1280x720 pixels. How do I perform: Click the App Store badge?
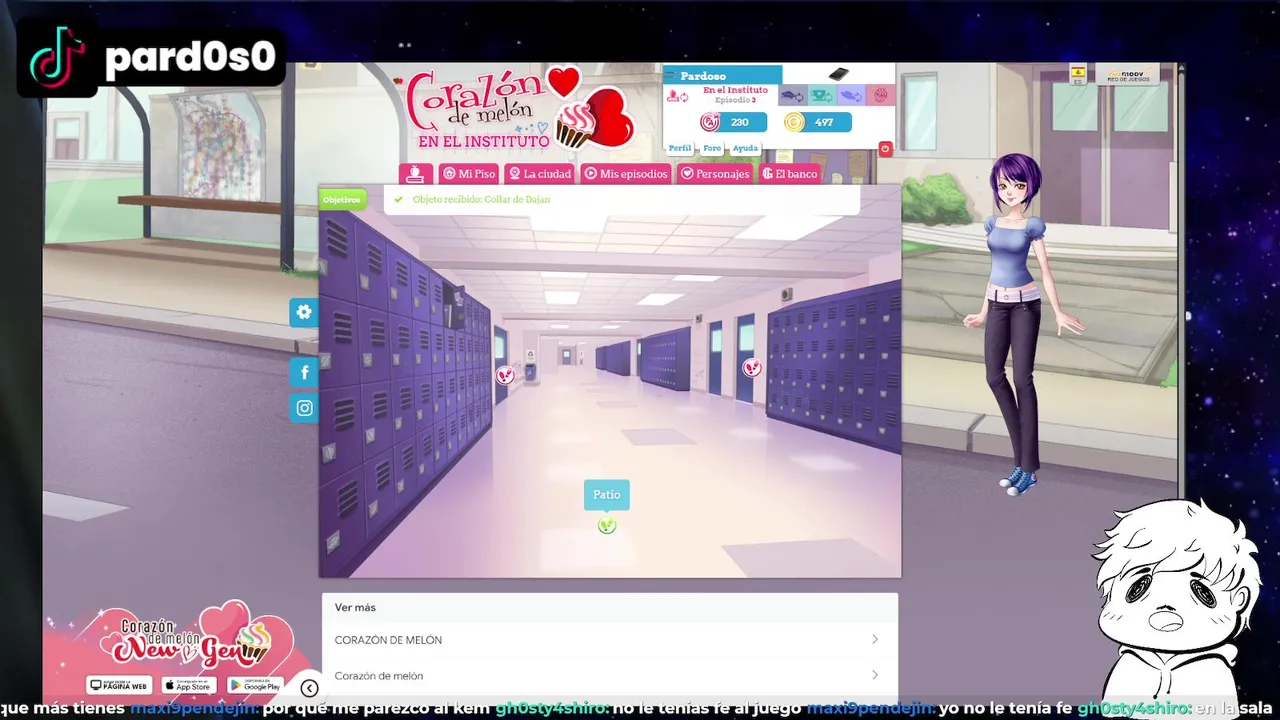(x=189, y=686)
